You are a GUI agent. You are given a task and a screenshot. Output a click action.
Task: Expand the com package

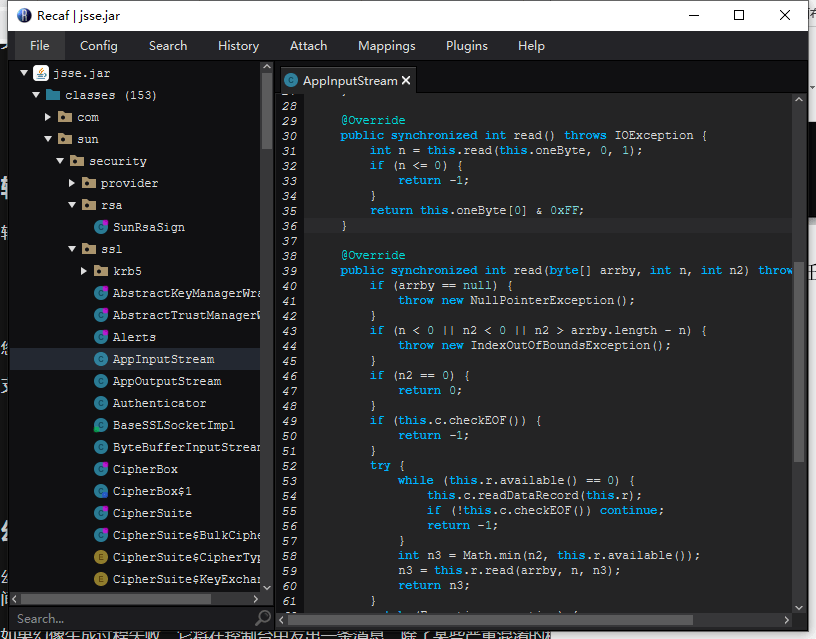click(x=48, y=117)
